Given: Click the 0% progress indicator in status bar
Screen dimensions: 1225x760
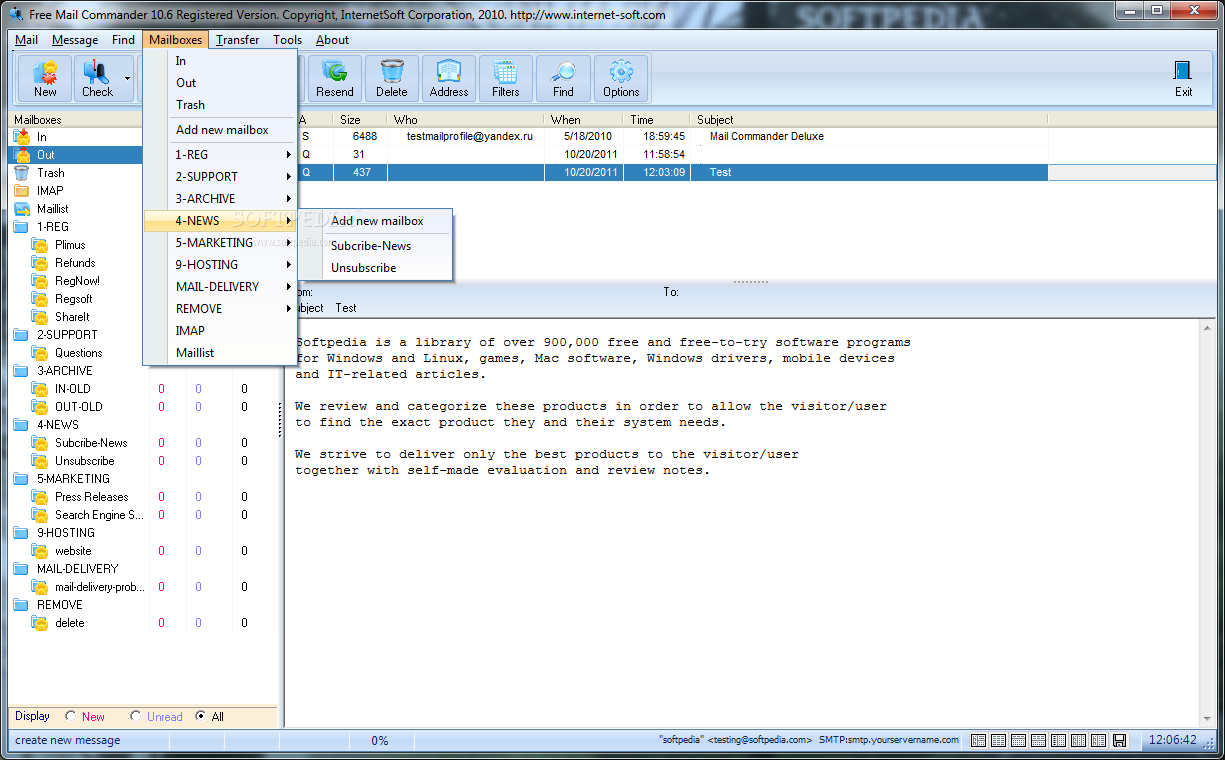Looking at the screenshot, I should click(380, 741).
